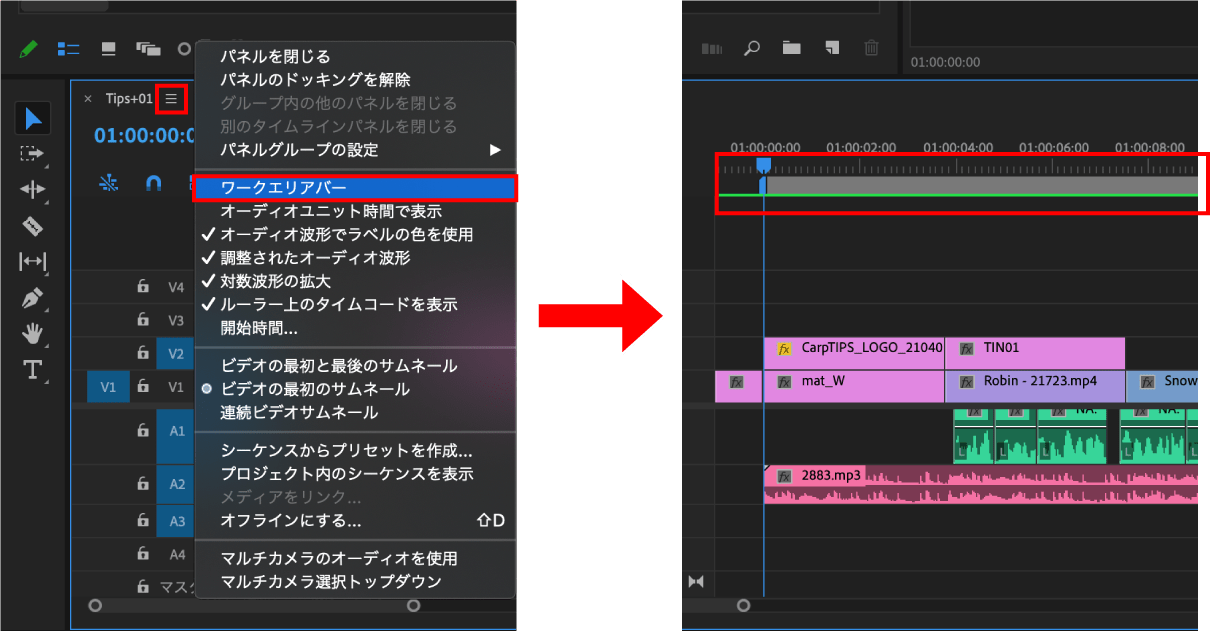Click the New Item icon

click(832, 47)
